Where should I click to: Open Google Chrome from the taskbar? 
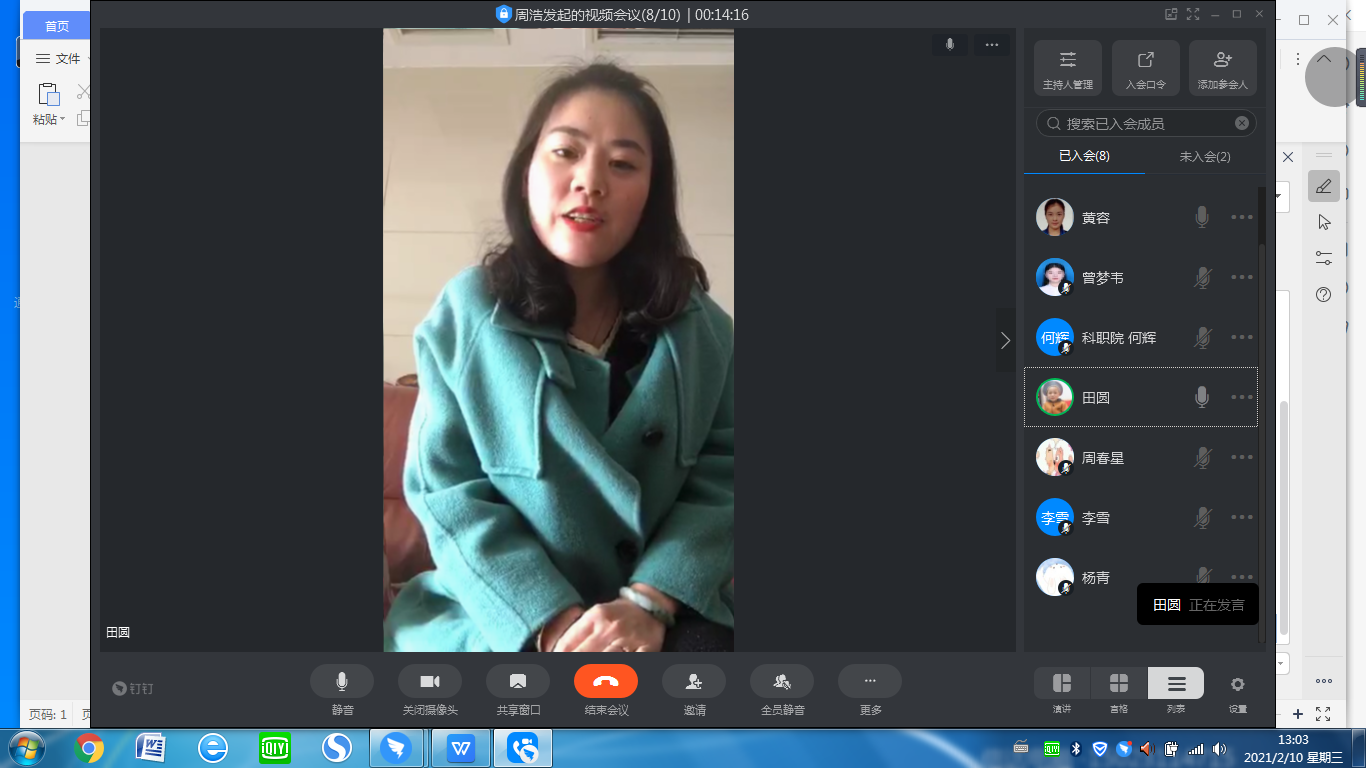click(x=89, y=748)
